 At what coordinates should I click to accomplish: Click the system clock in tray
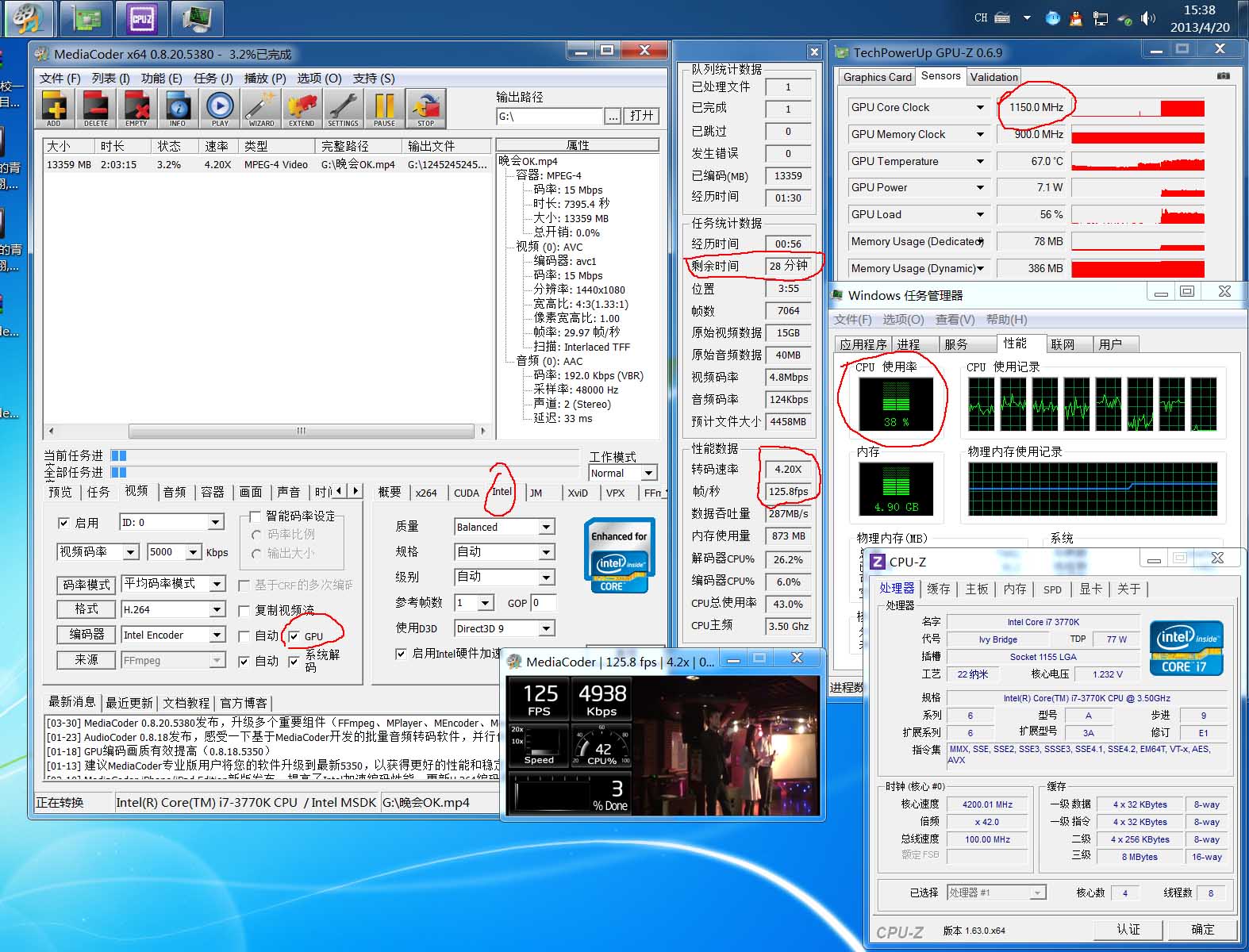pyautogui.click(x=1200, y=18)
